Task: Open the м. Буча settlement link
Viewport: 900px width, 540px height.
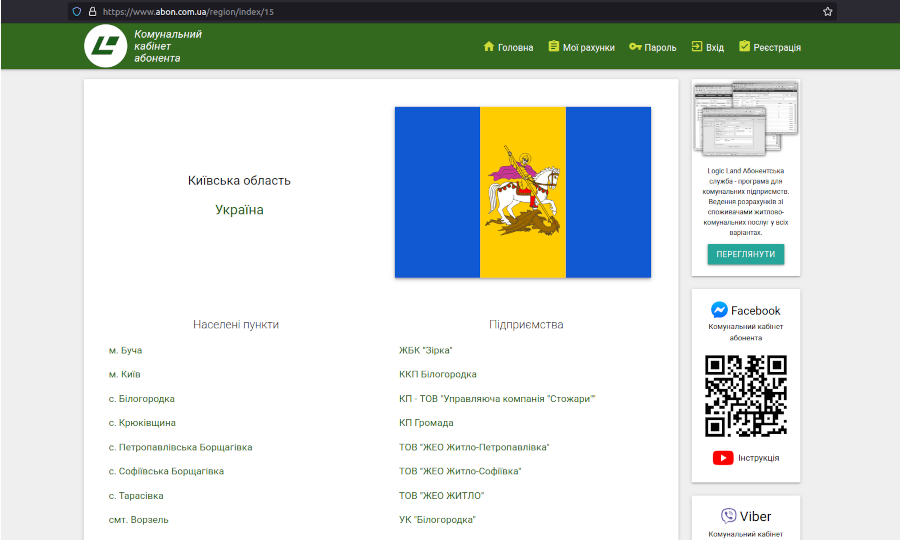Action: click(126, 351)
